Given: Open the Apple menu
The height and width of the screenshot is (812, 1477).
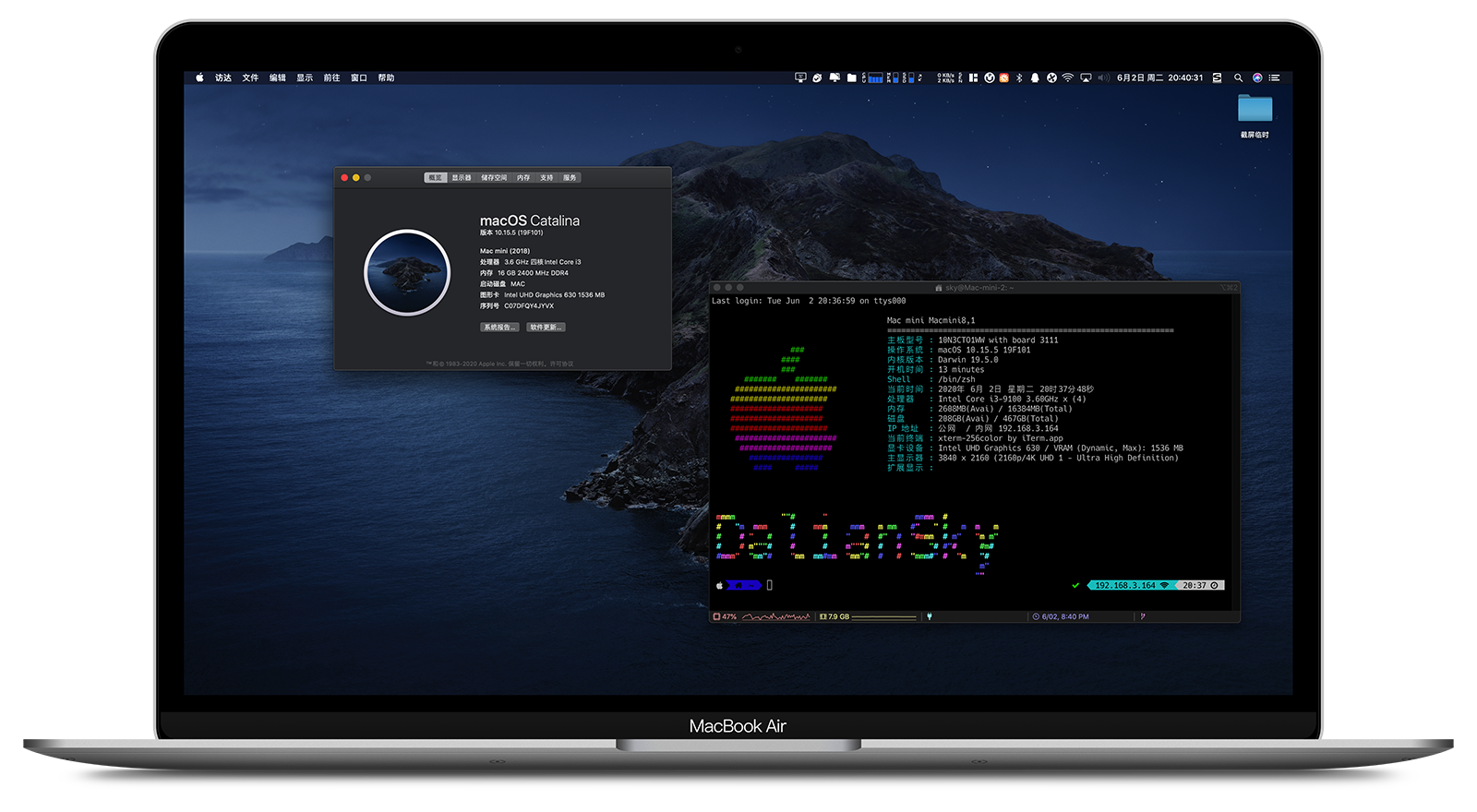Looking at the screenshot, I should coord(199,78).
